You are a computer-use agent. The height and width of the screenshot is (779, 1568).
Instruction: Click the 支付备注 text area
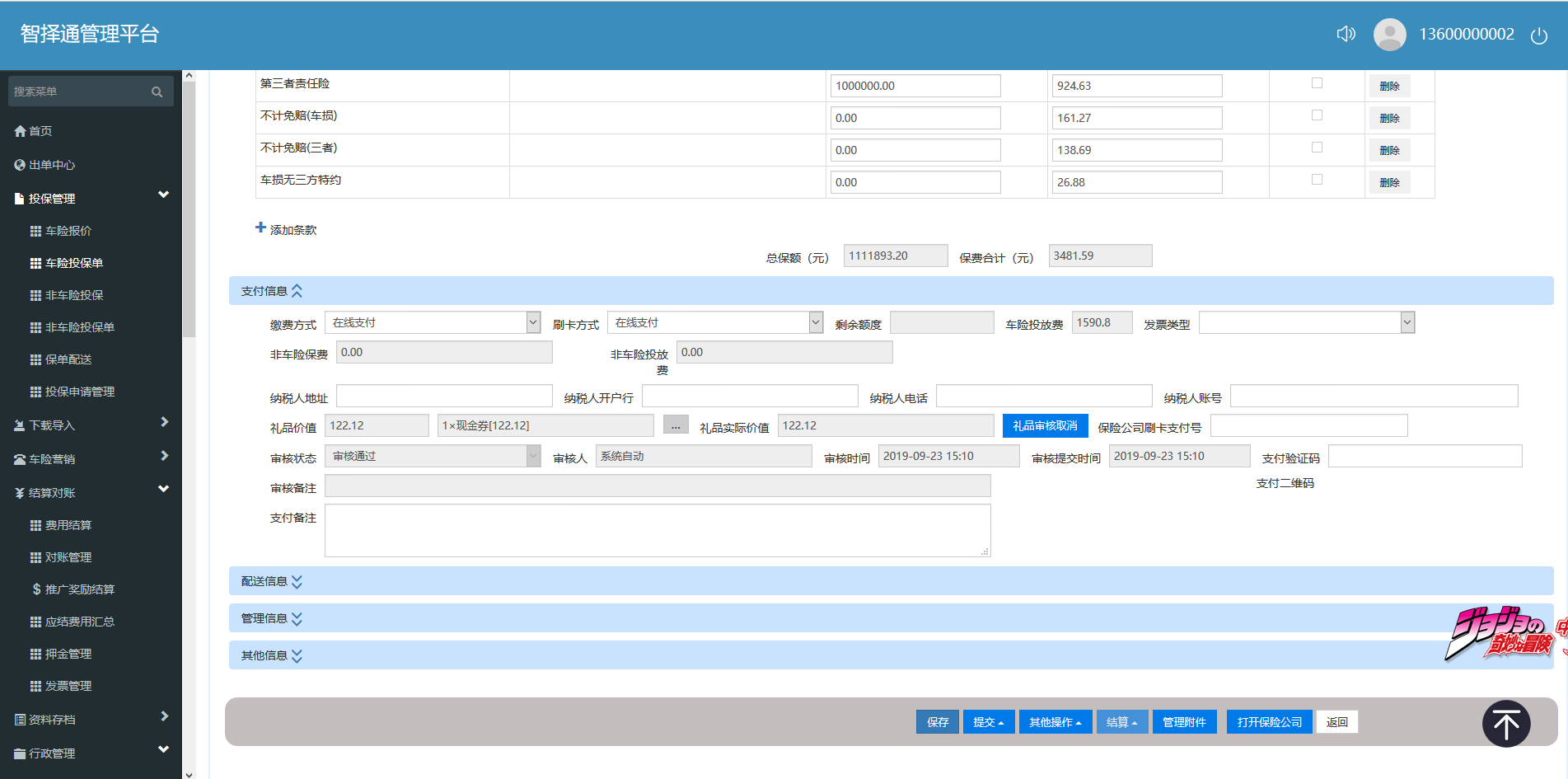(657, 530)
